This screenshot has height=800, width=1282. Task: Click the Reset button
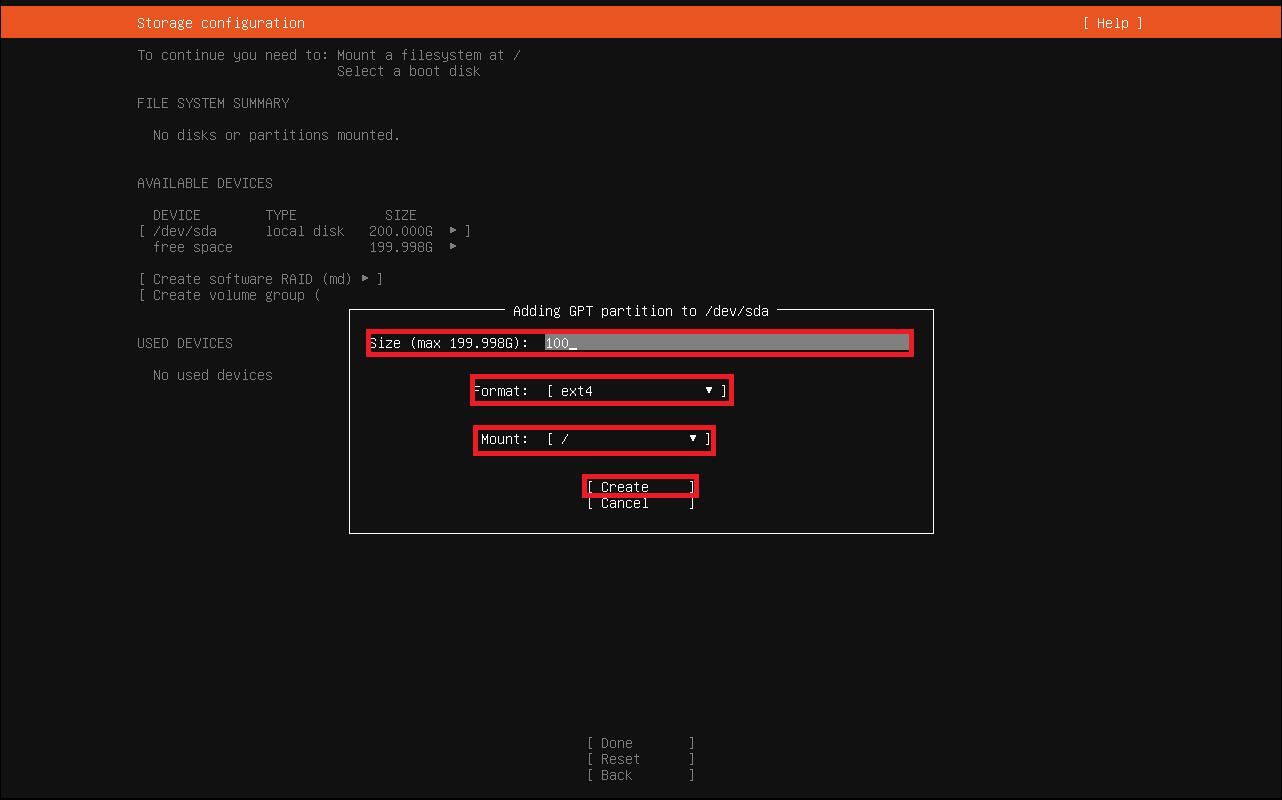pyautogui.click(x=640, y=759)
